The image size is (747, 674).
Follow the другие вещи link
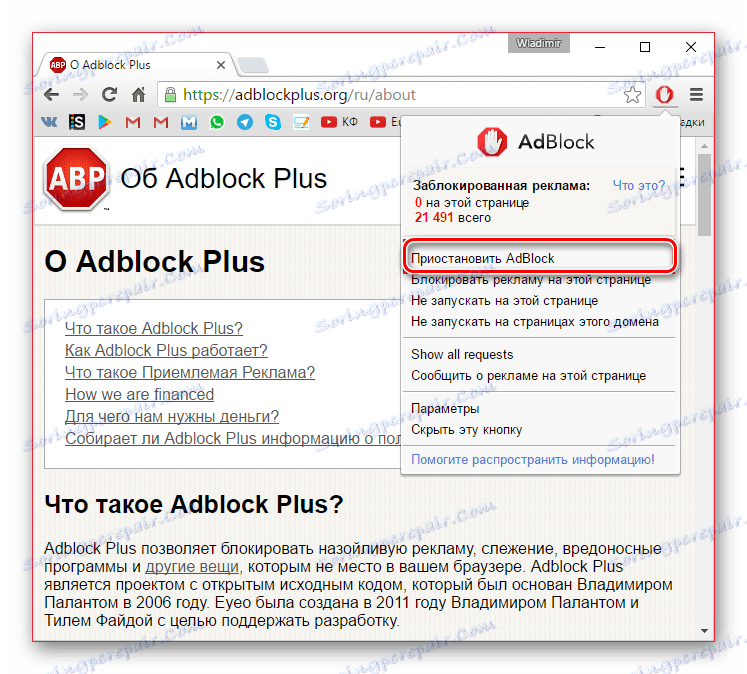(192, 566)
